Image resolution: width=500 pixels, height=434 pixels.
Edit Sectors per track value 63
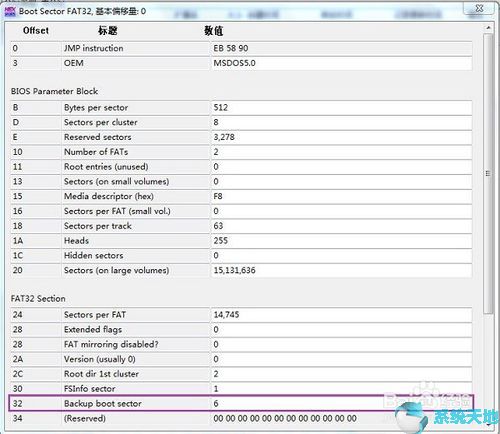pyautogui.click(x=342, y=226)
